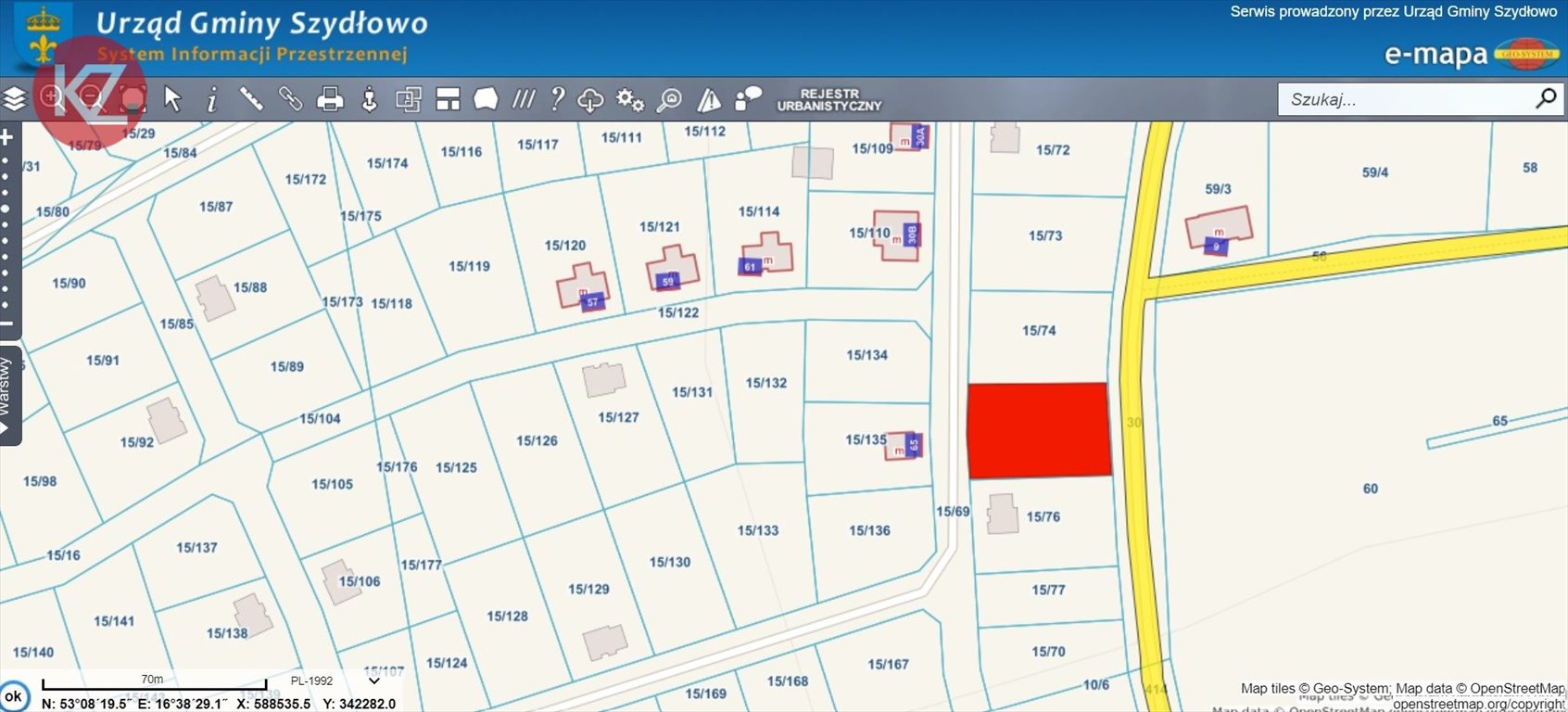Image resolution: width=1568 pixels, height=712 pixels.
Task: Click house number marker 9
Action: tap(1217, 247)
